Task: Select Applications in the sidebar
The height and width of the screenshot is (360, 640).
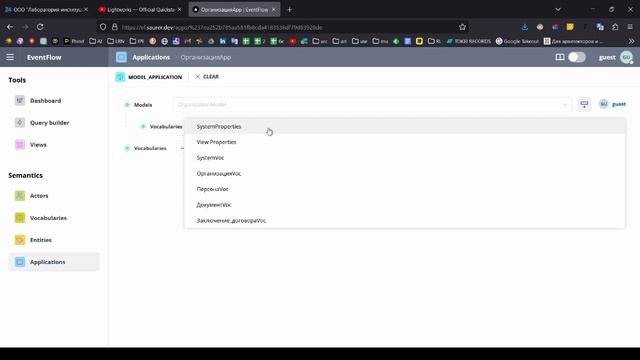Action: click(x=54, y=262)
